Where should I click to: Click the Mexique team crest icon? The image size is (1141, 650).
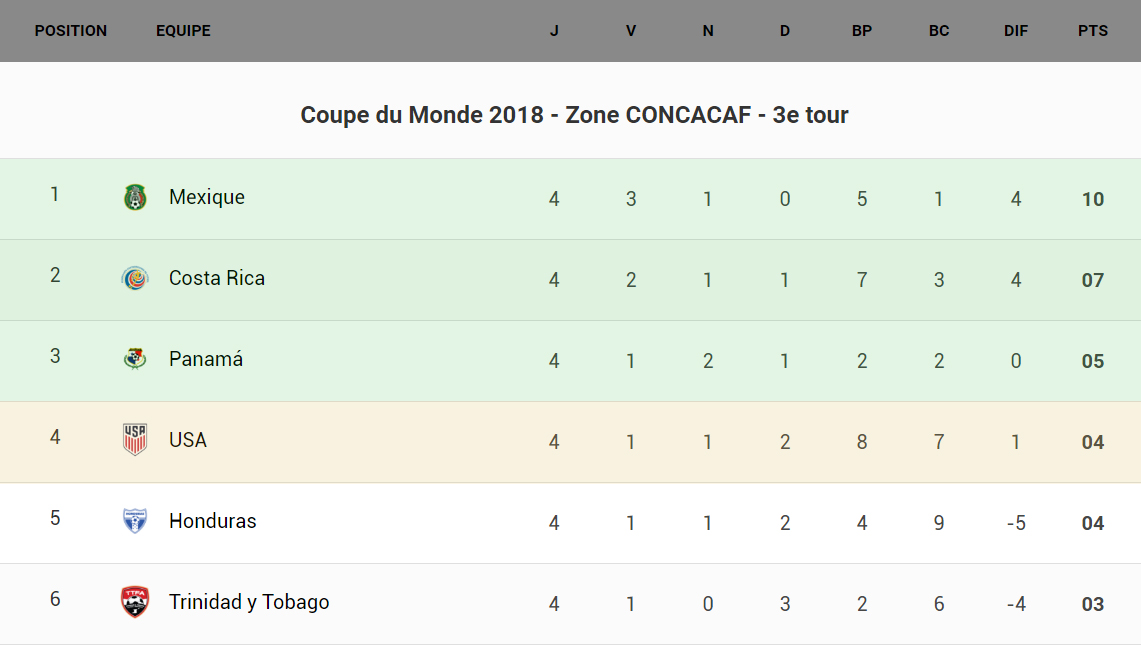[135, 198]
